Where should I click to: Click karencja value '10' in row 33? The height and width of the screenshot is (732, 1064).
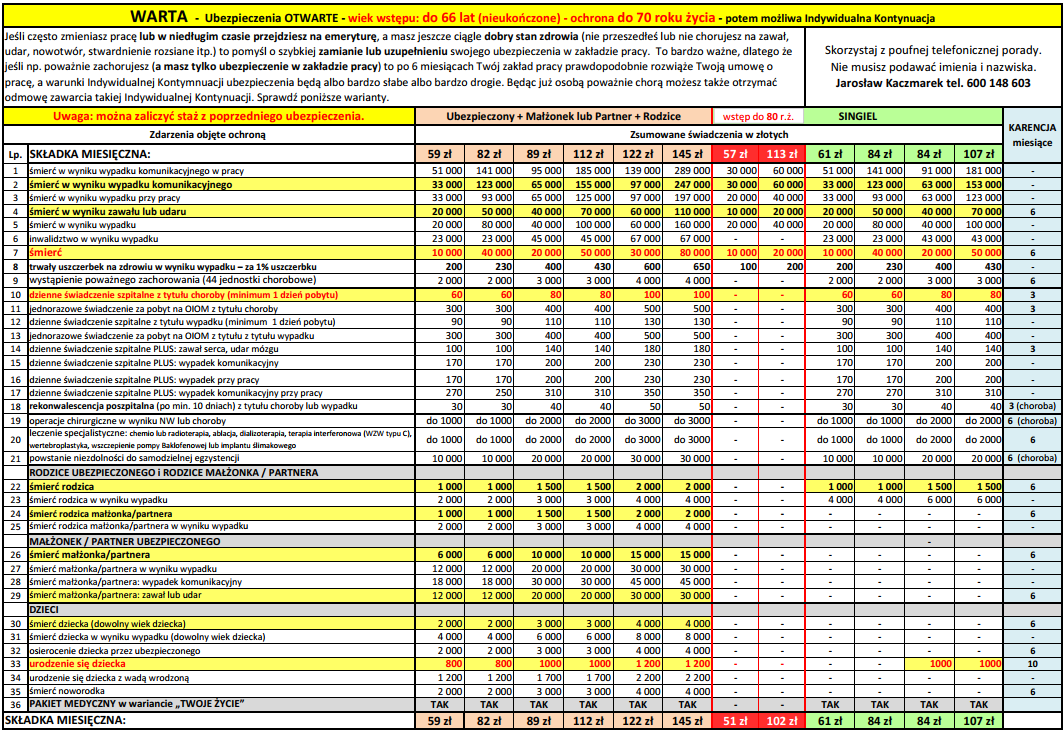coord(1032,664)
